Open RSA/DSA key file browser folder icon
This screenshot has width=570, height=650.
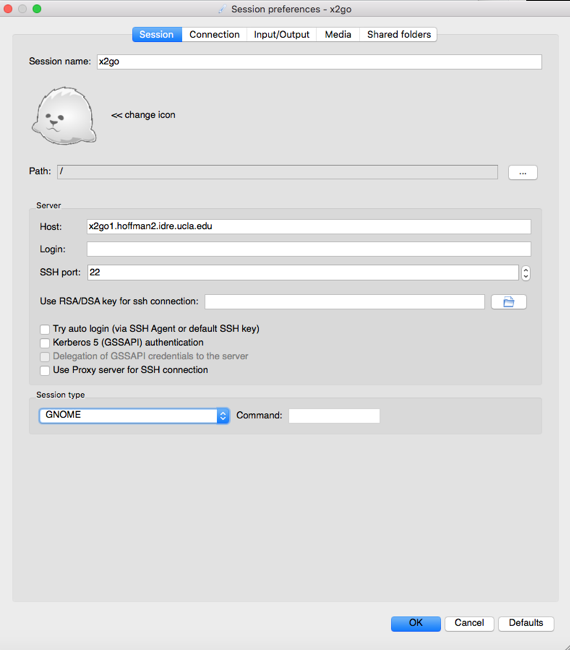coord(509,302)
